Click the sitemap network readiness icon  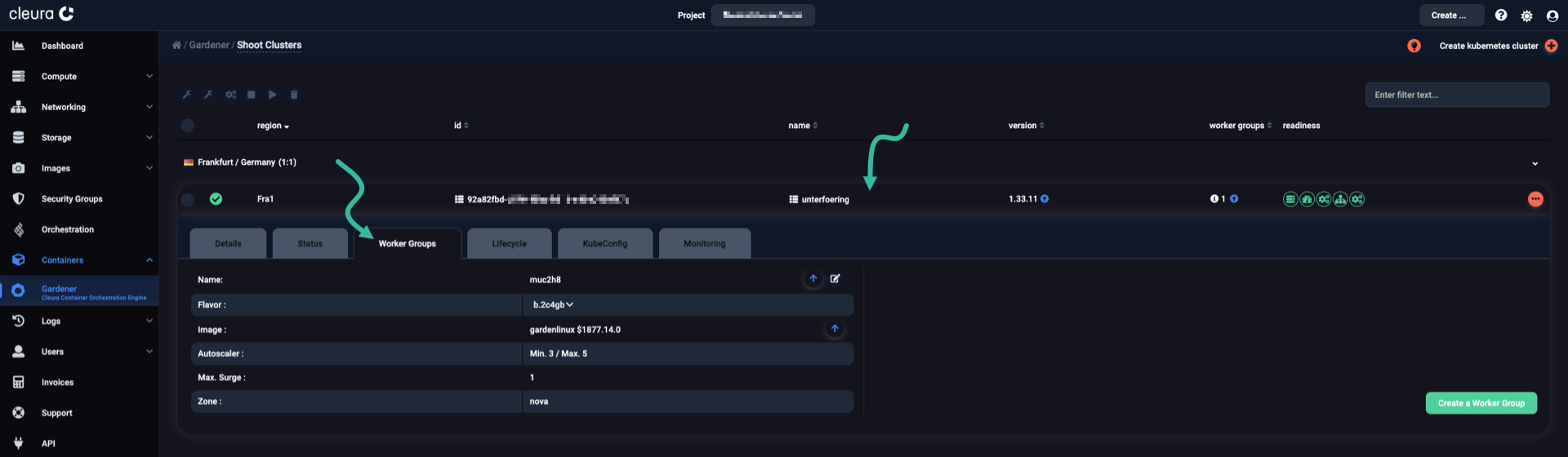[x=1340, y=199]
